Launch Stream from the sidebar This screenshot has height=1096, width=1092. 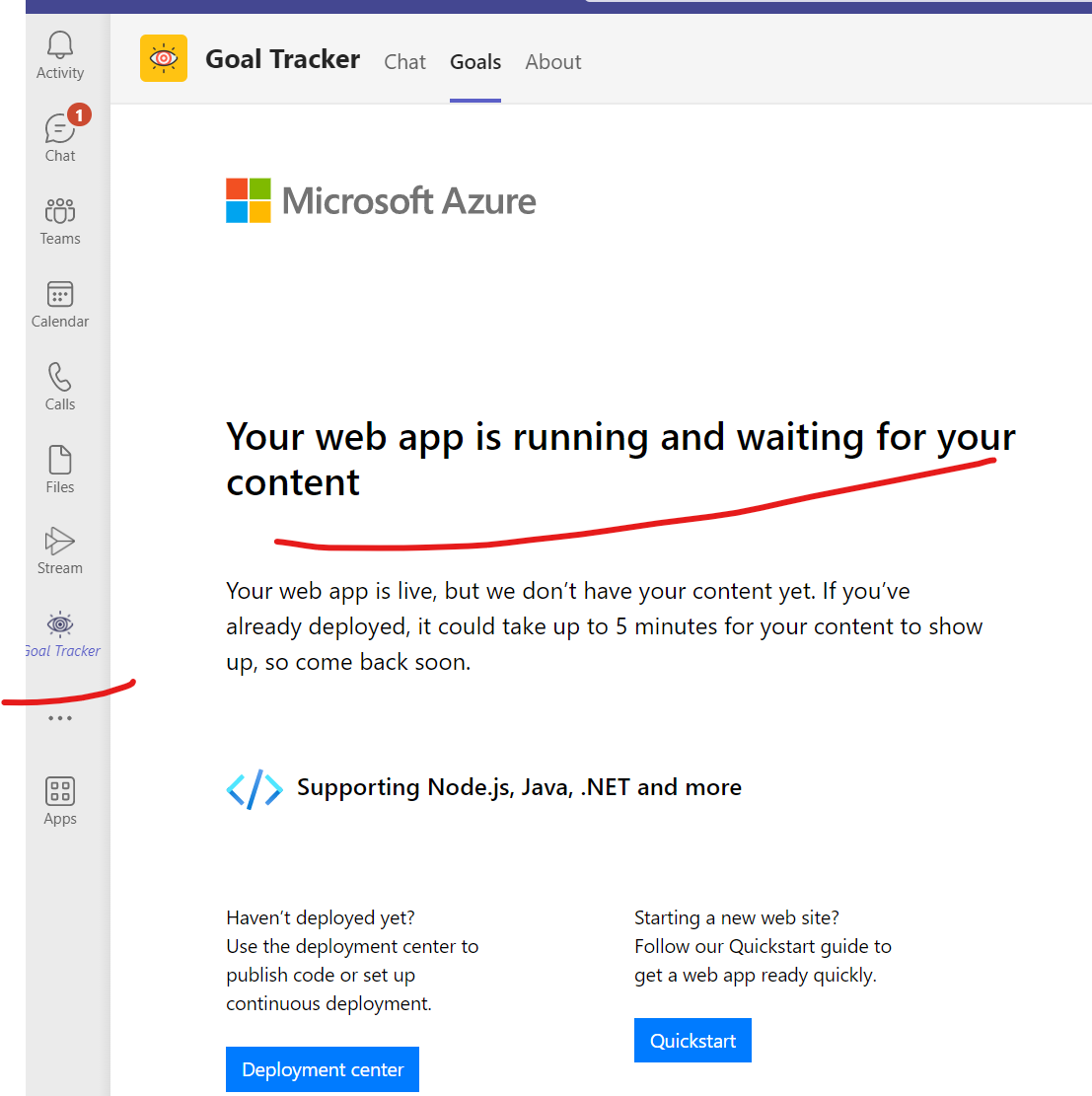pos(60,540)
